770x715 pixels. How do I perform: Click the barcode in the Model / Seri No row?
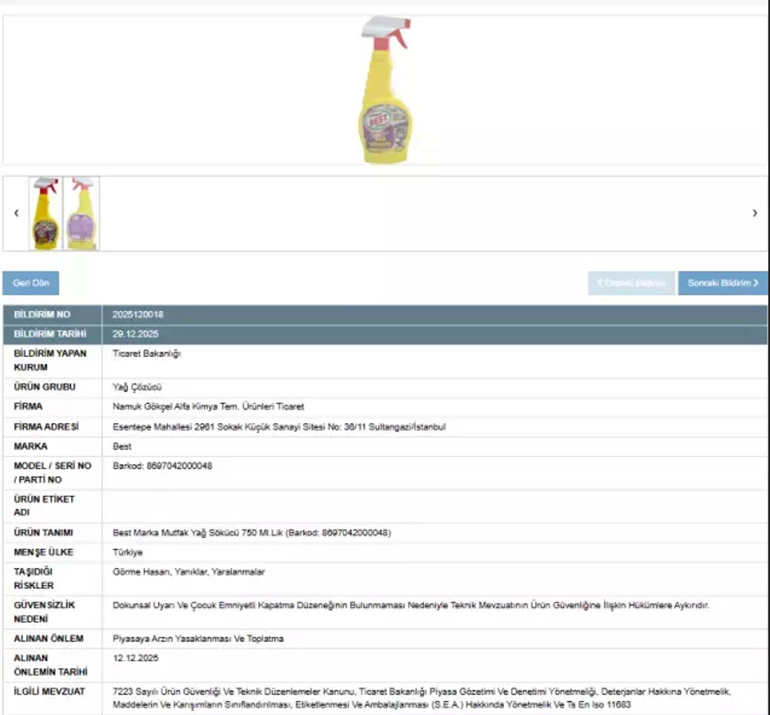[162, 466]
